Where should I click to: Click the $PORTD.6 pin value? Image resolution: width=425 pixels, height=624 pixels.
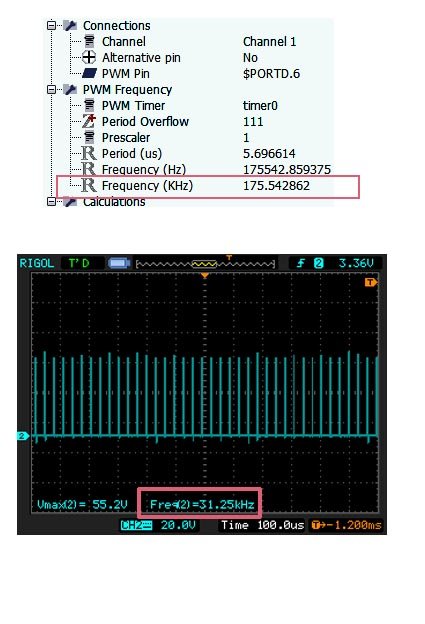click(271, 74)
